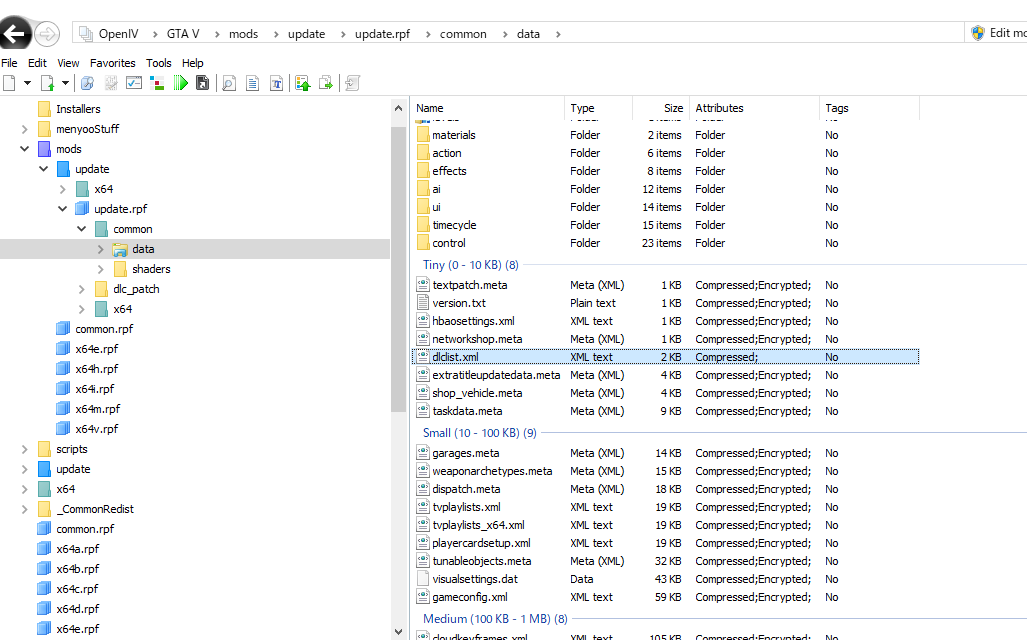This screenshot has width=1027, height=640.
Task: Open the Help menu
Action: click(193, 63)
